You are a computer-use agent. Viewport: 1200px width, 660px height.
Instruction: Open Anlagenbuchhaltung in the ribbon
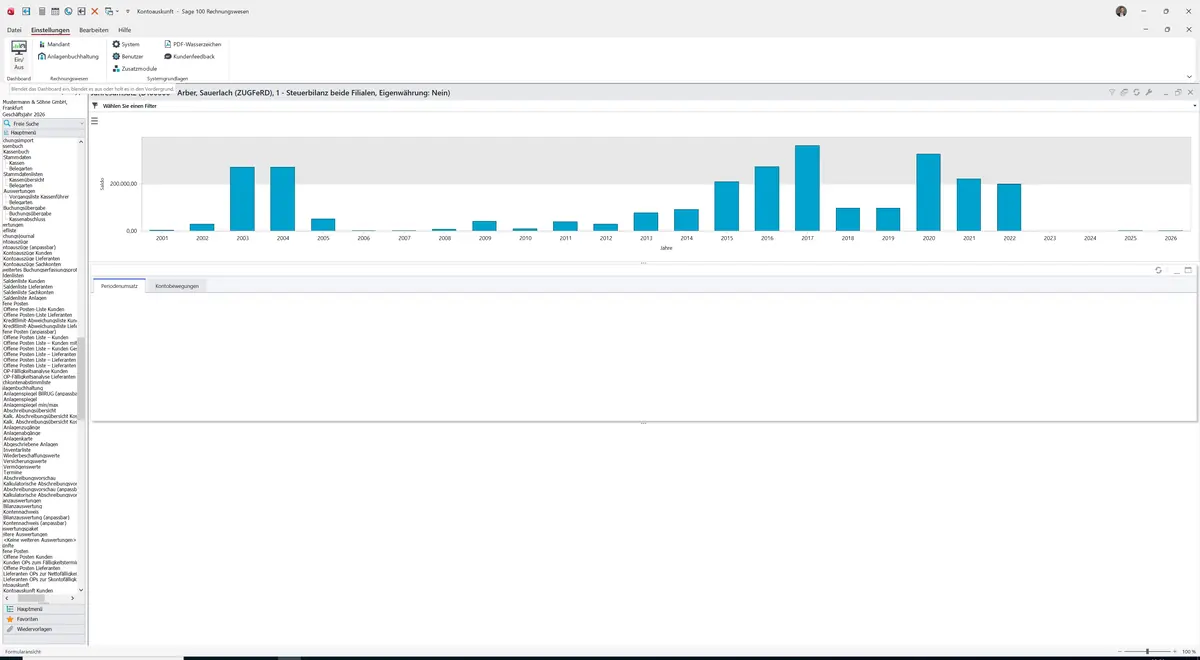click(69, 57)
